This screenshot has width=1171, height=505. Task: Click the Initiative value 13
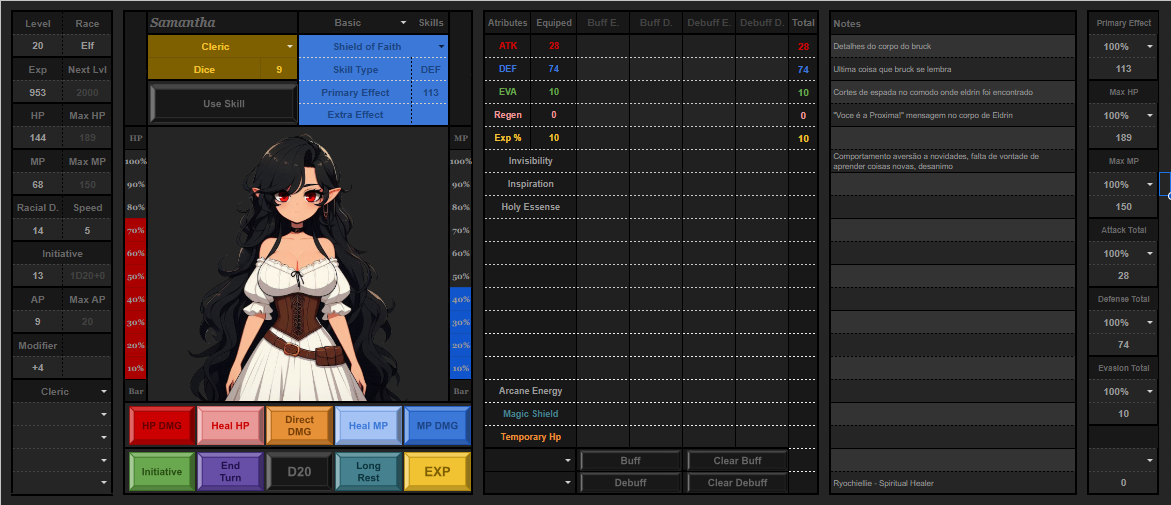pyautogui.click(x=38, y=276)
